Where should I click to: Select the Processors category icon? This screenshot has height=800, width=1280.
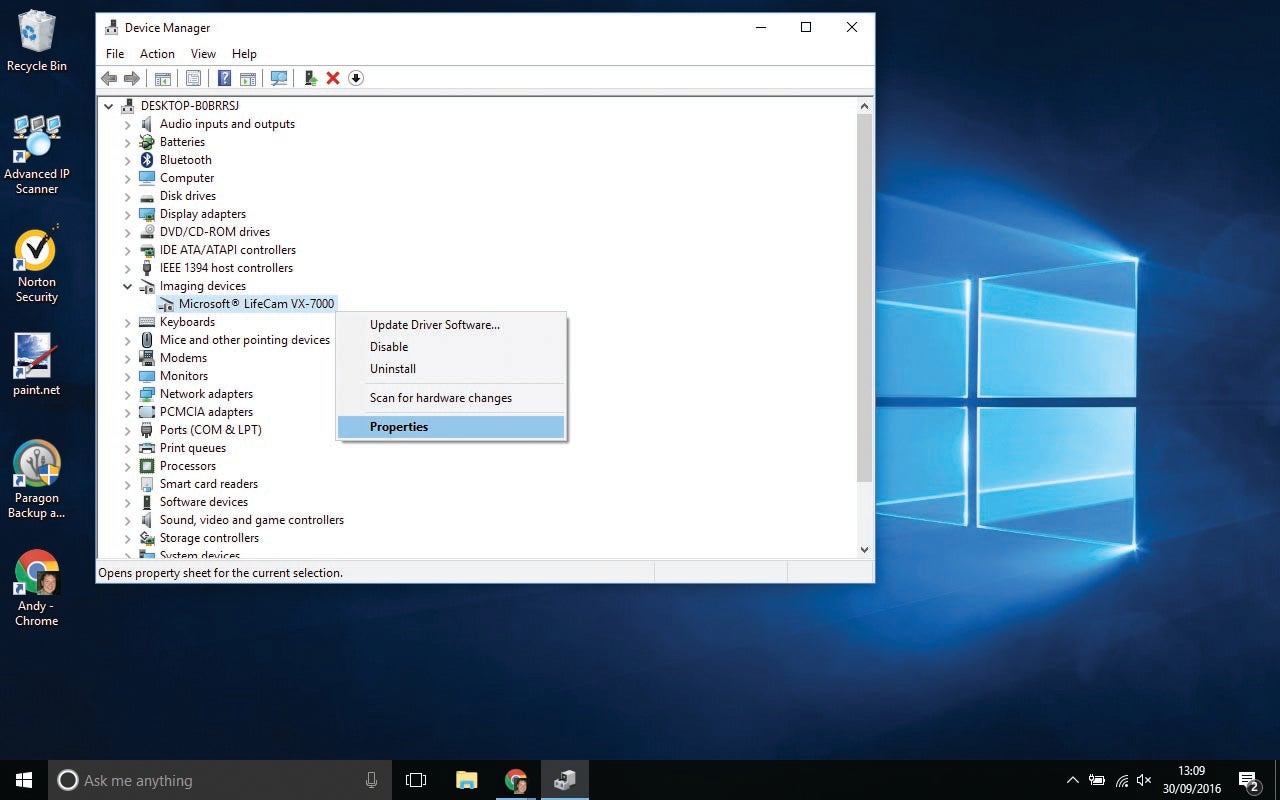(x=147, y=466)
